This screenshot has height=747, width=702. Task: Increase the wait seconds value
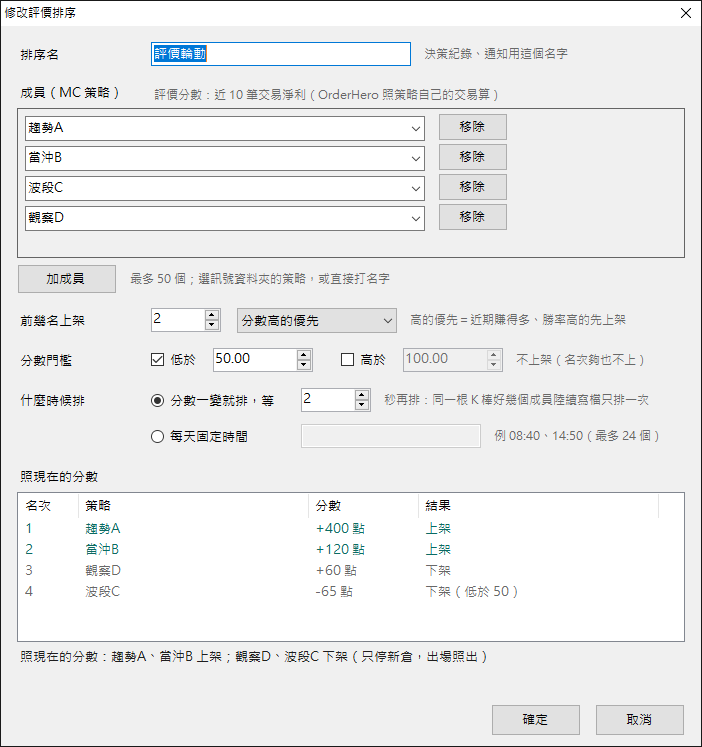pyautogui.click(x=362, y=395)
